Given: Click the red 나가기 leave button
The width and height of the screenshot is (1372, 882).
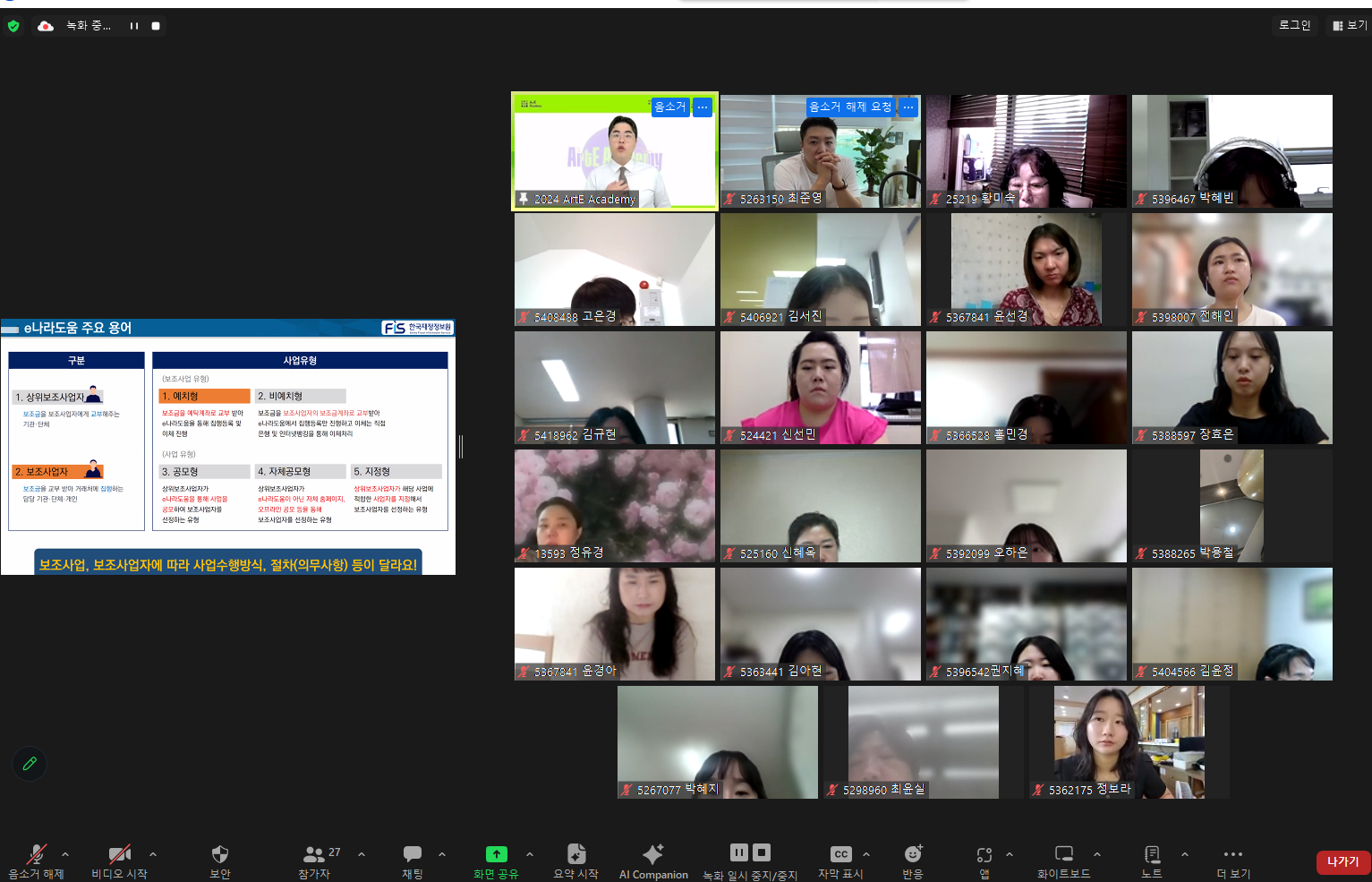Looking at the screenshot, I should click(x=1343, y=862).
